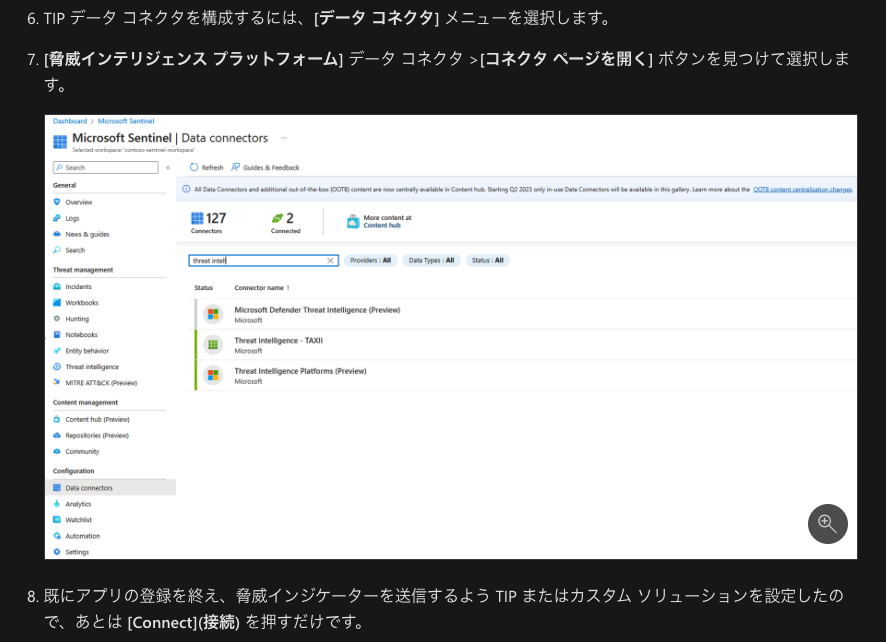Viewport: 886px width, 642px height.
Task: Click the Dashboard breadcrumb link
Action: point(70,121)
